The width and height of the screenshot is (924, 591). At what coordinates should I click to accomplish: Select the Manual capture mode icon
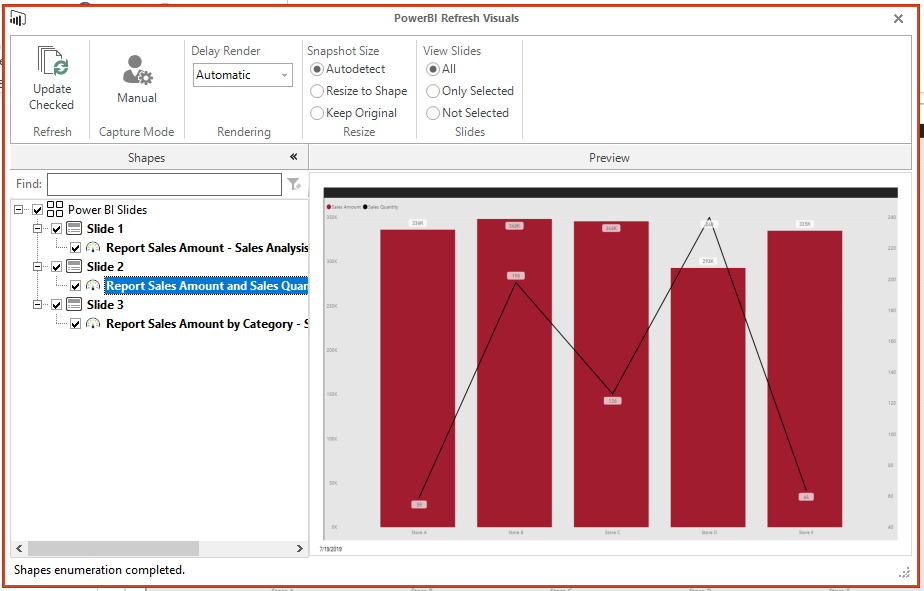[136, 70]
